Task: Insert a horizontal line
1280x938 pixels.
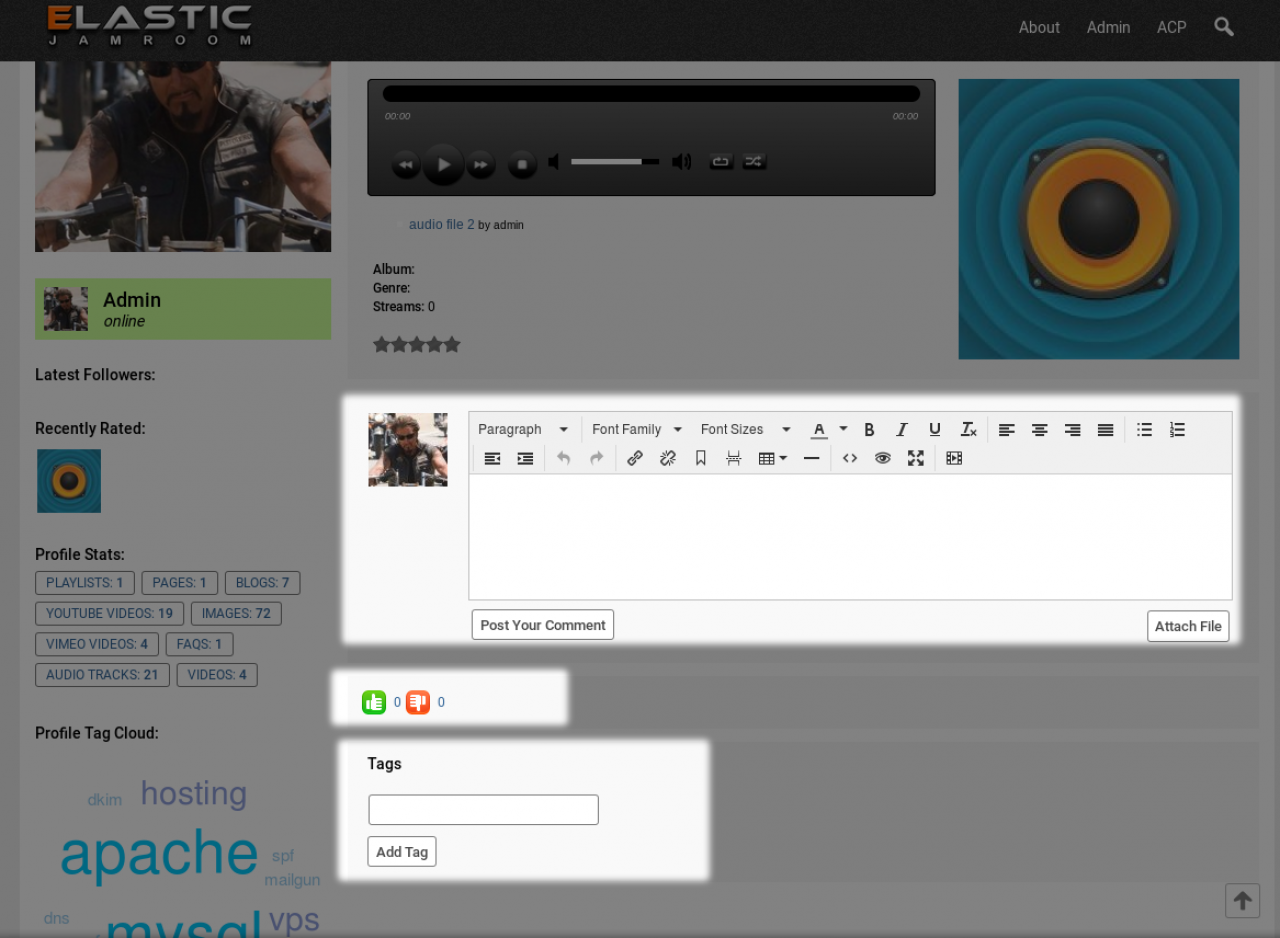Action: (812, 459)
